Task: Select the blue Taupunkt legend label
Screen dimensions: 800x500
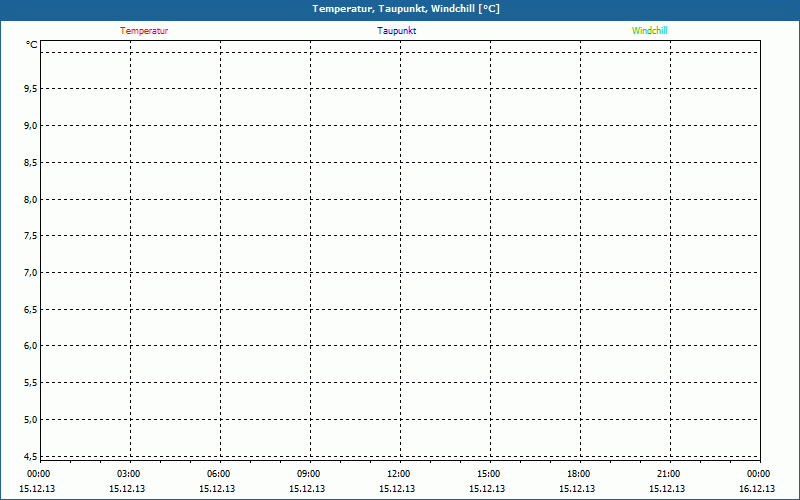Action: pyautogui.click(x=397, y=31)
